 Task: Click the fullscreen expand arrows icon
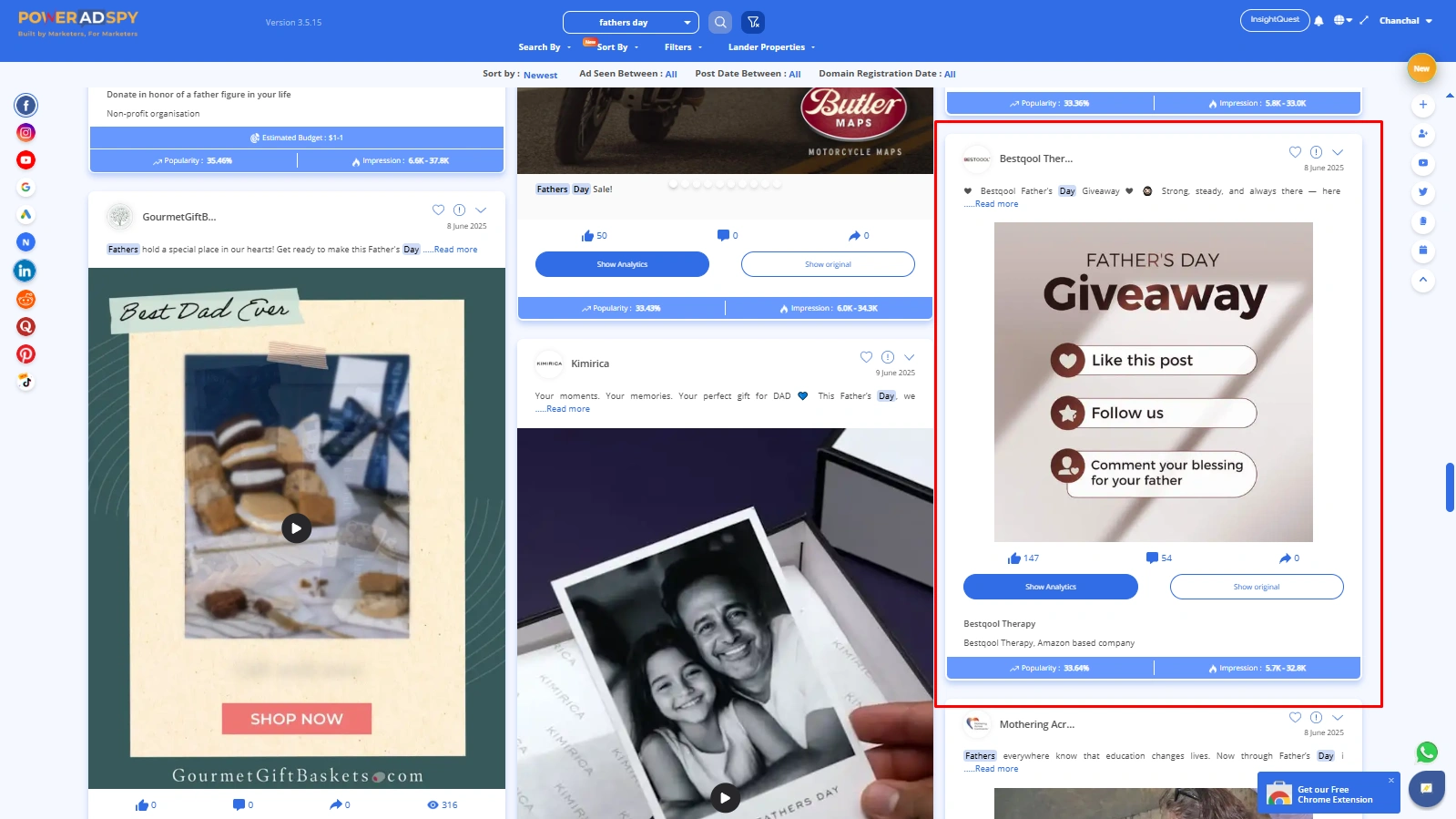click(1364, 20)
